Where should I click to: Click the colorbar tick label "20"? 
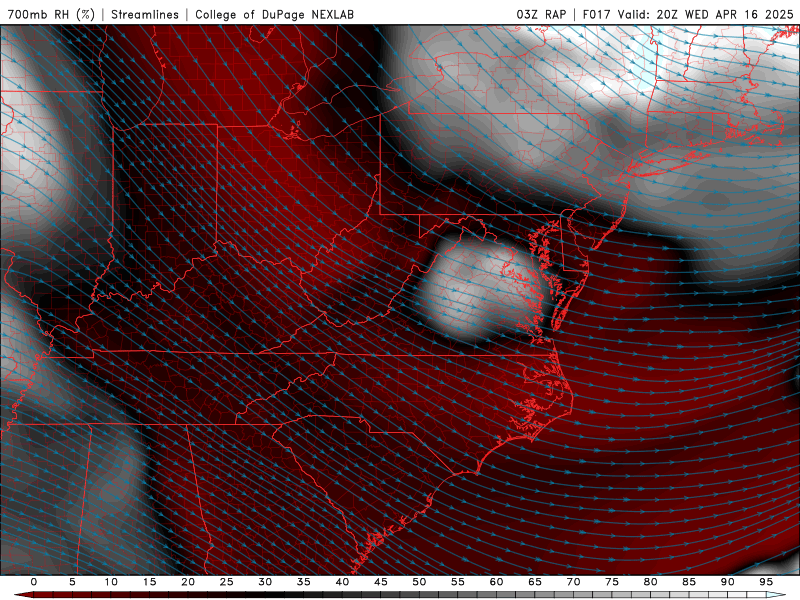tap(188, 582)
